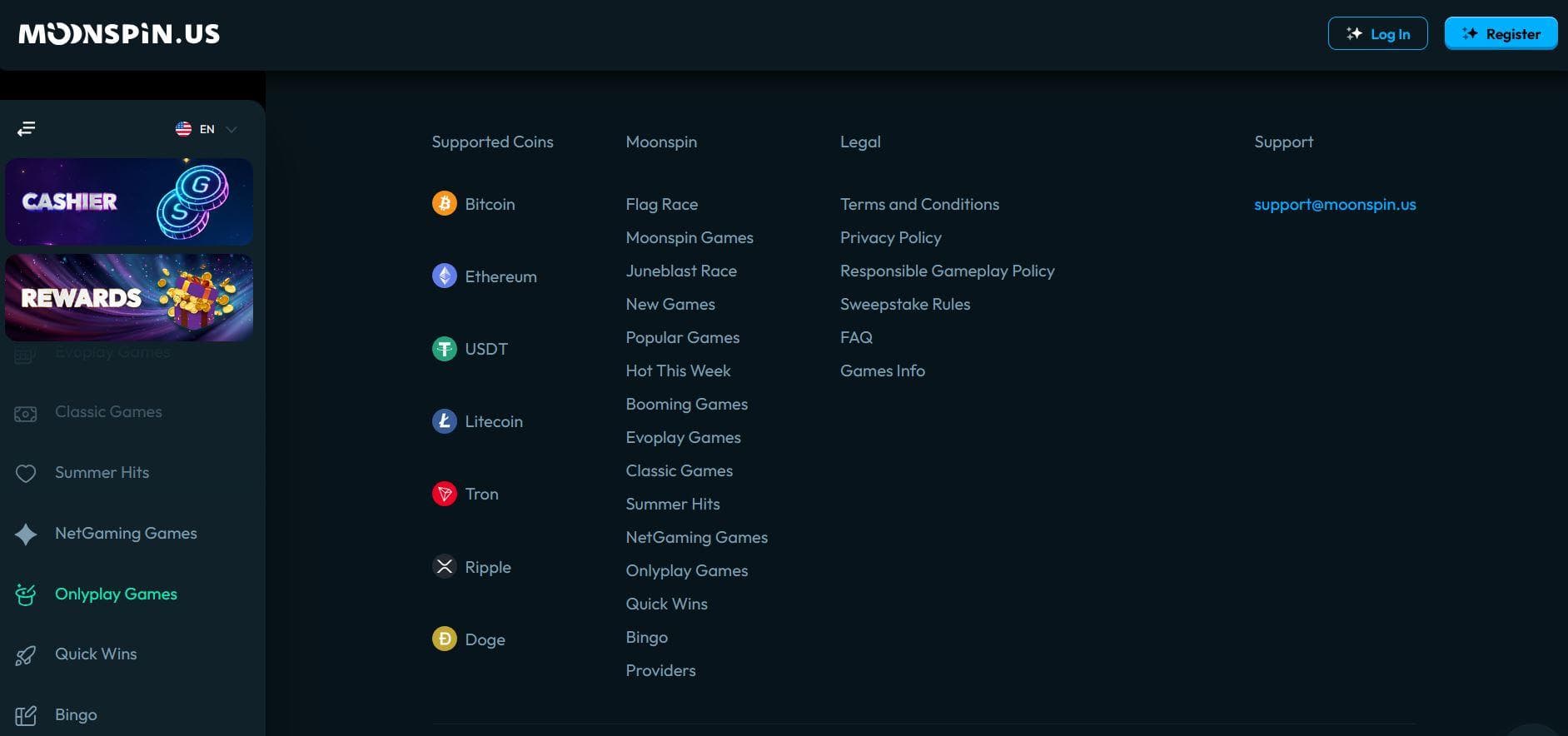
Task: Open the Providers footer link
Action: pyautogui.click(x=660, y=670)
